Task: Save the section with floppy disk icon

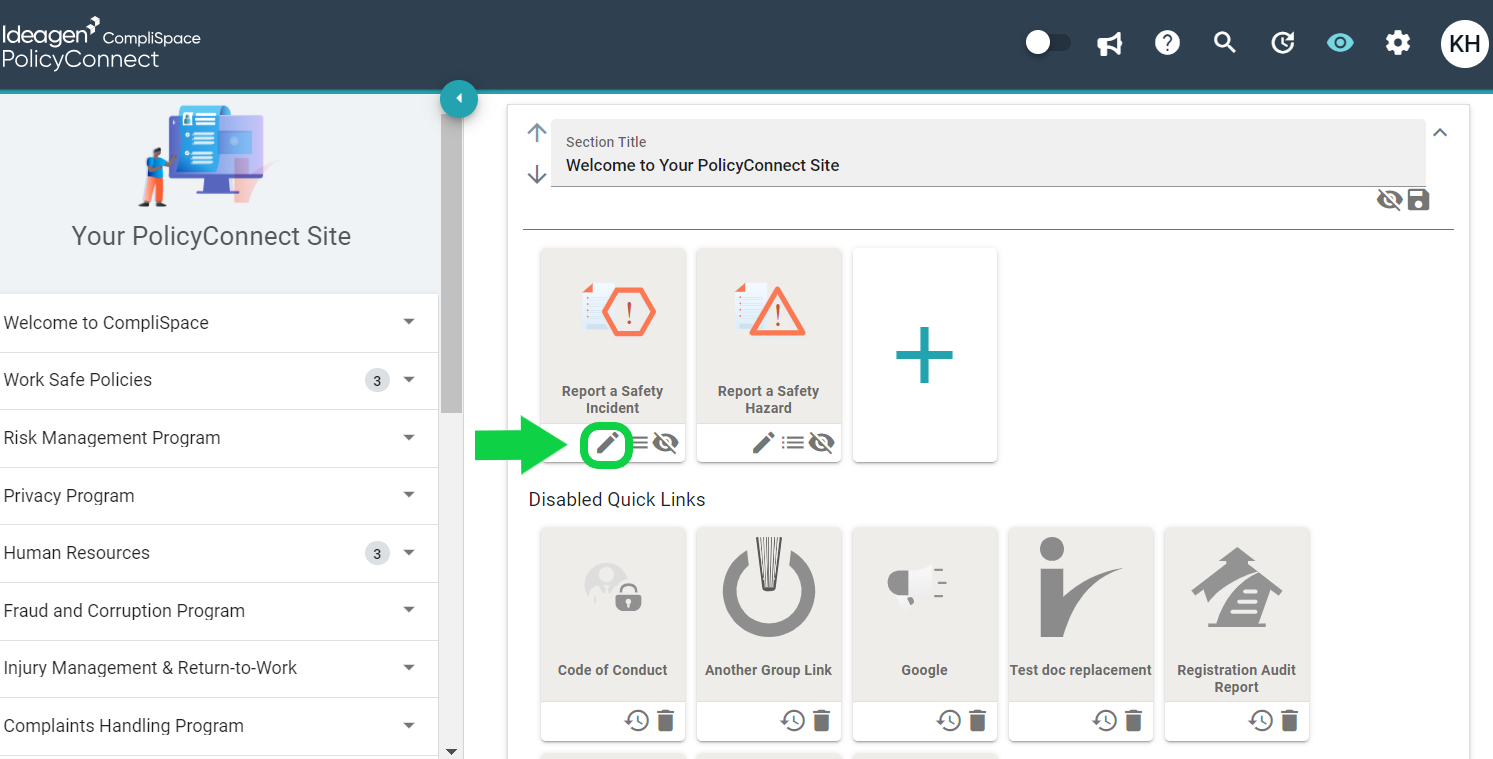Action: [1418, 200]
